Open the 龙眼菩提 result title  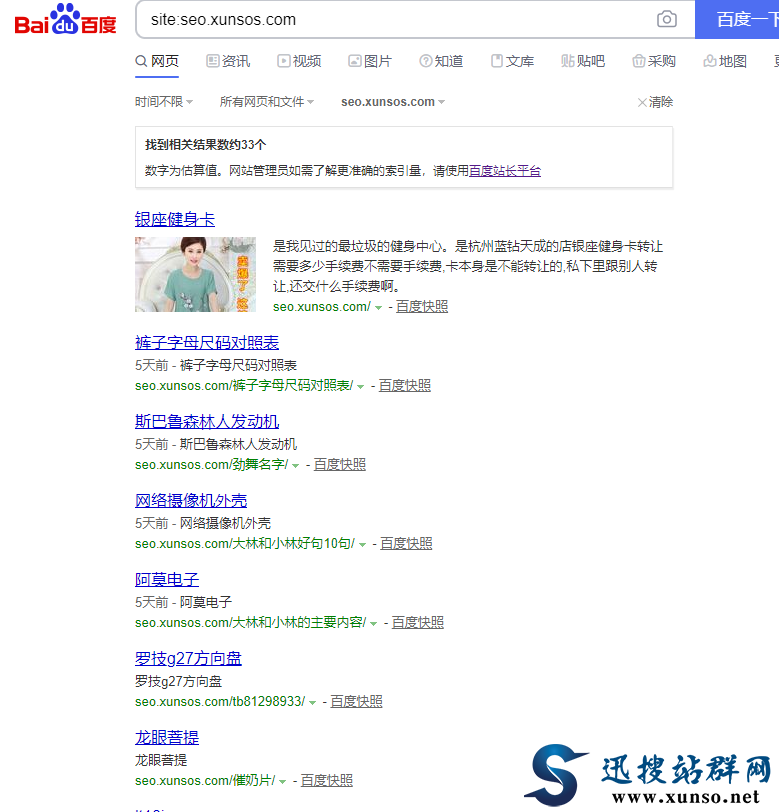point(167,737)
